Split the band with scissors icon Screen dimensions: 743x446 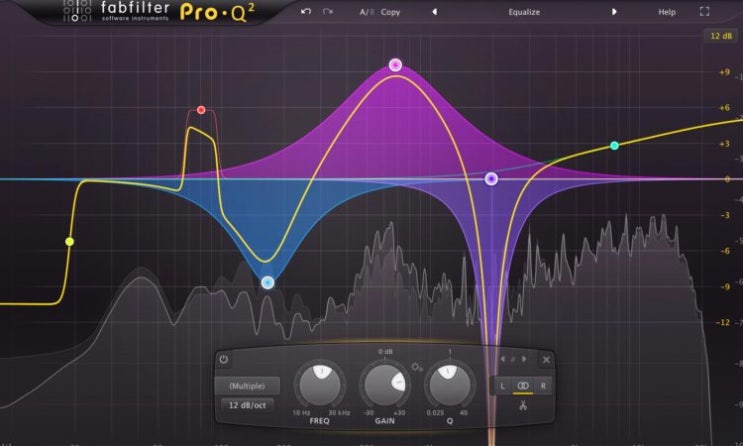click(x=523, y=406)
